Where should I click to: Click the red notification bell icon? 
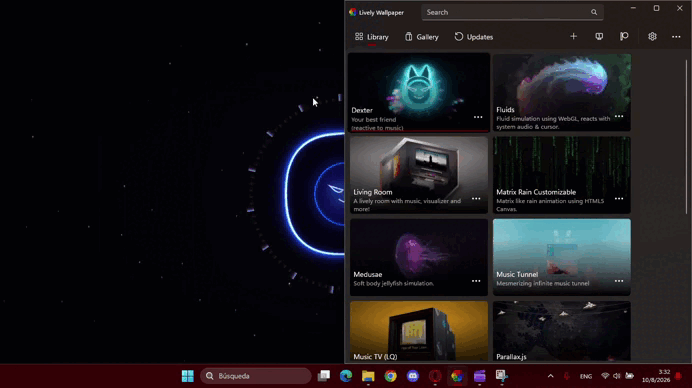click(679, 376)
